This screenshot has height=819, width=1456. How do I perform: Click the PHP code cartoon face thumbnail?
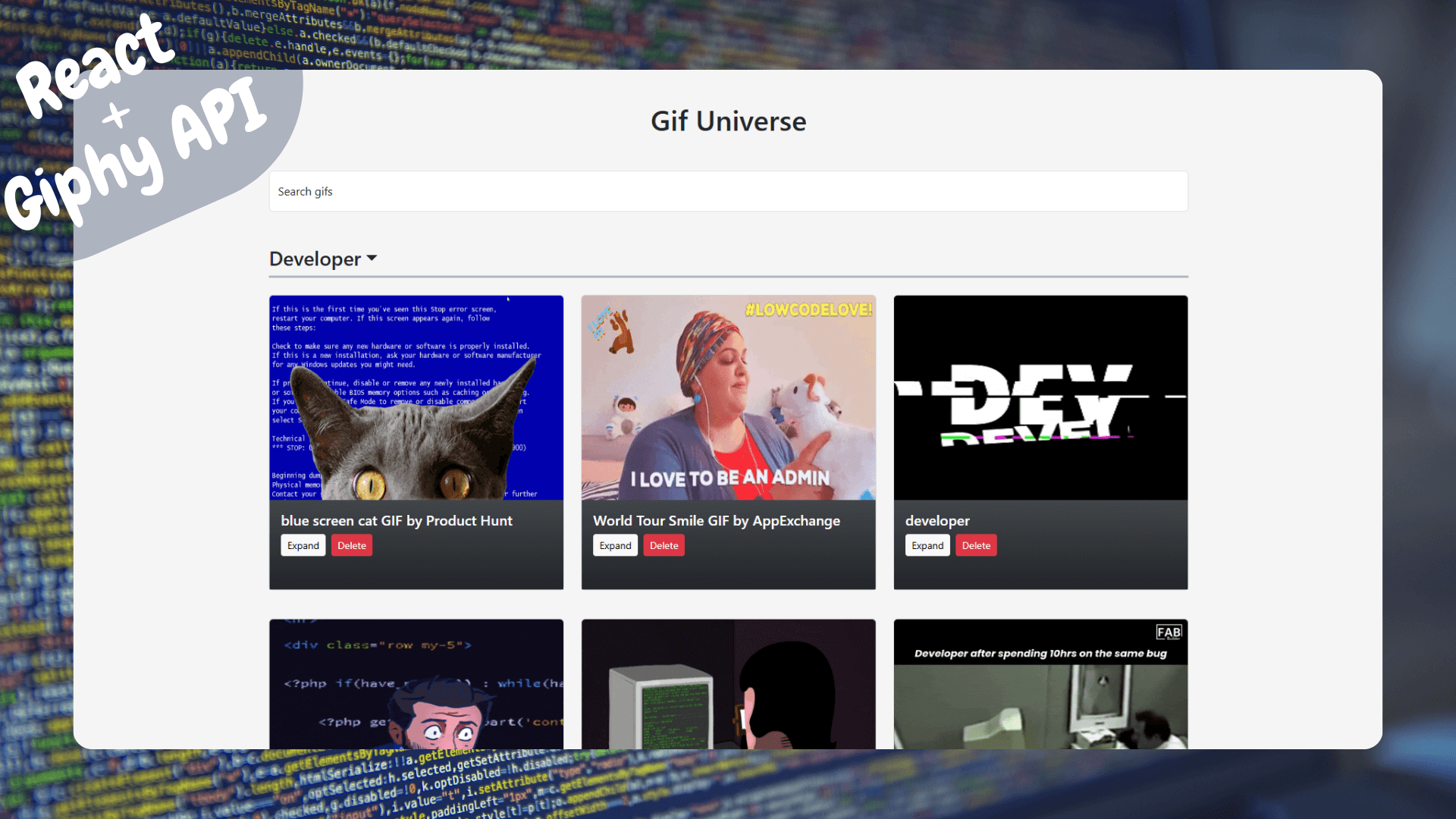(x=416, y=684)
